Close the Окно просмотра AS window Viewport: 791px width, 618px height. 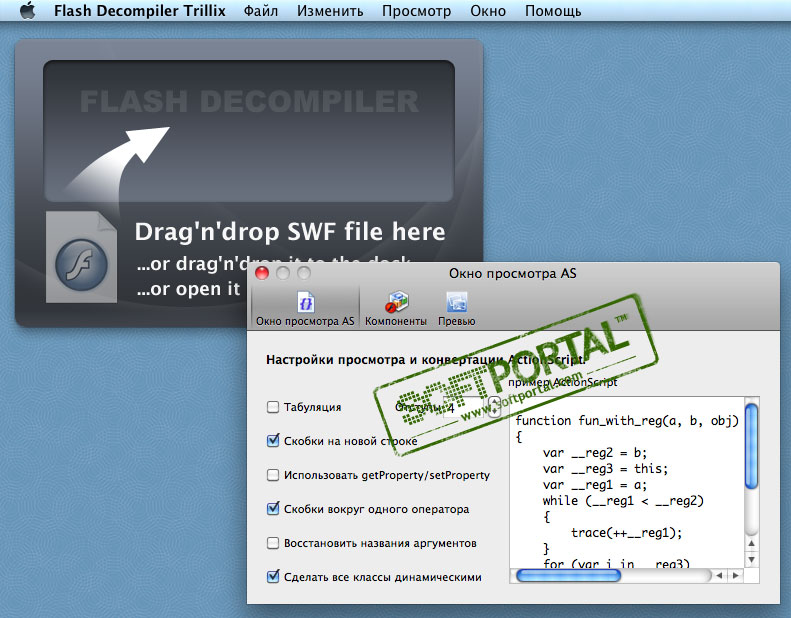coord(262,273)
